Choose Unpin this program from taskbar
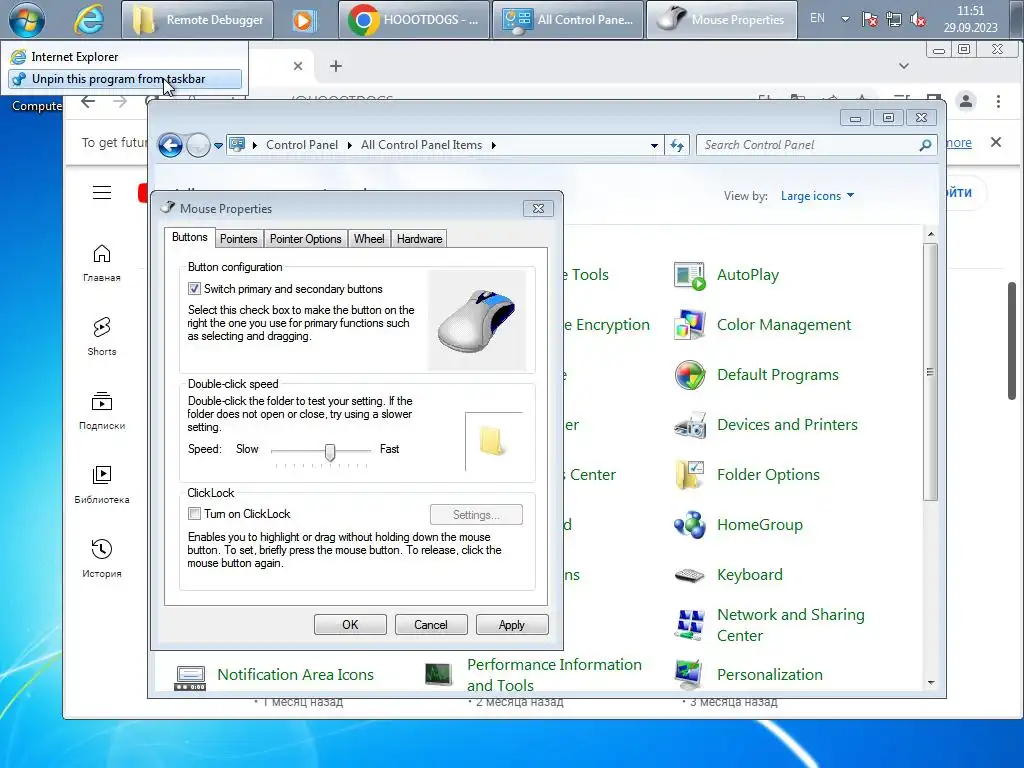Image resolution: width=1024 pixels, height=768 pixels. click(x=125, y=79)
